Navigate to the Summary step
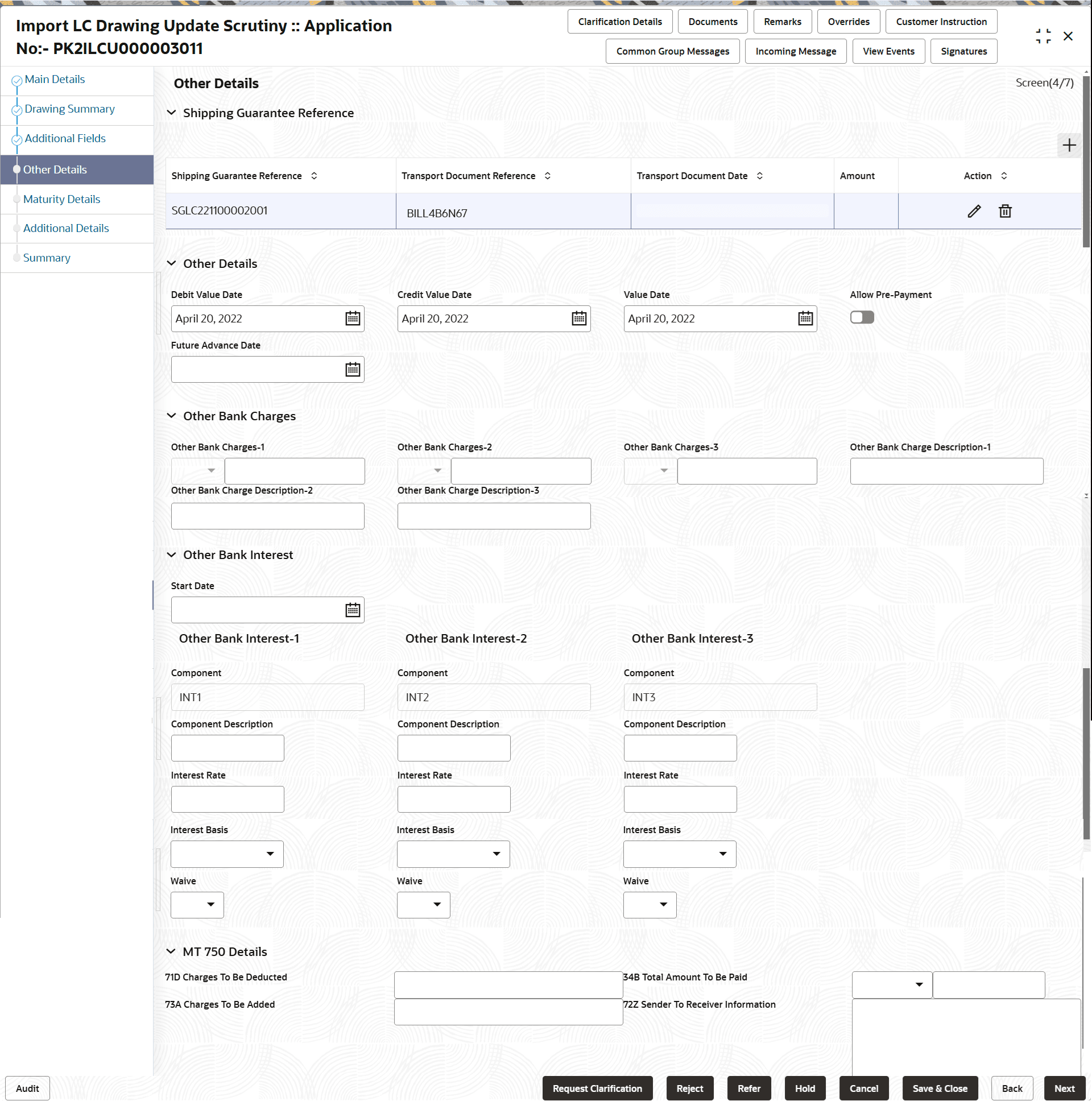 pos(46,258)
